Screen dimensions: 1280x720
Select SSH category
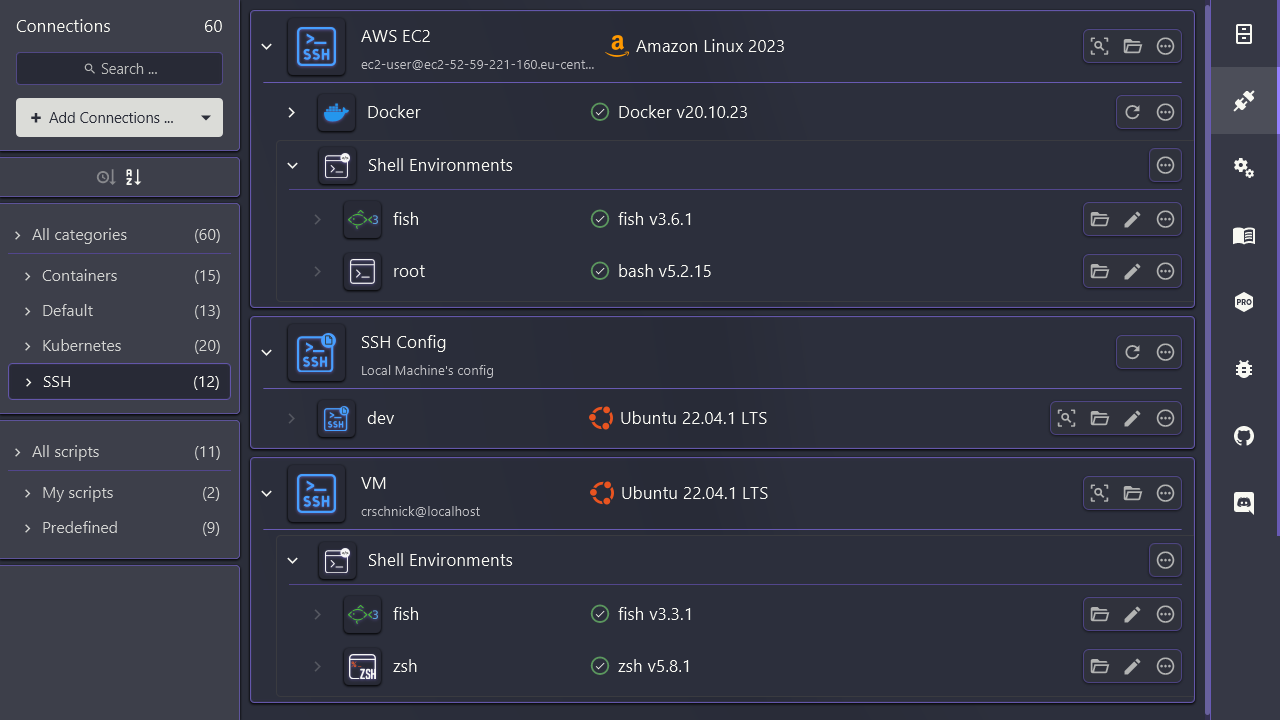click(x=119, y=382)
